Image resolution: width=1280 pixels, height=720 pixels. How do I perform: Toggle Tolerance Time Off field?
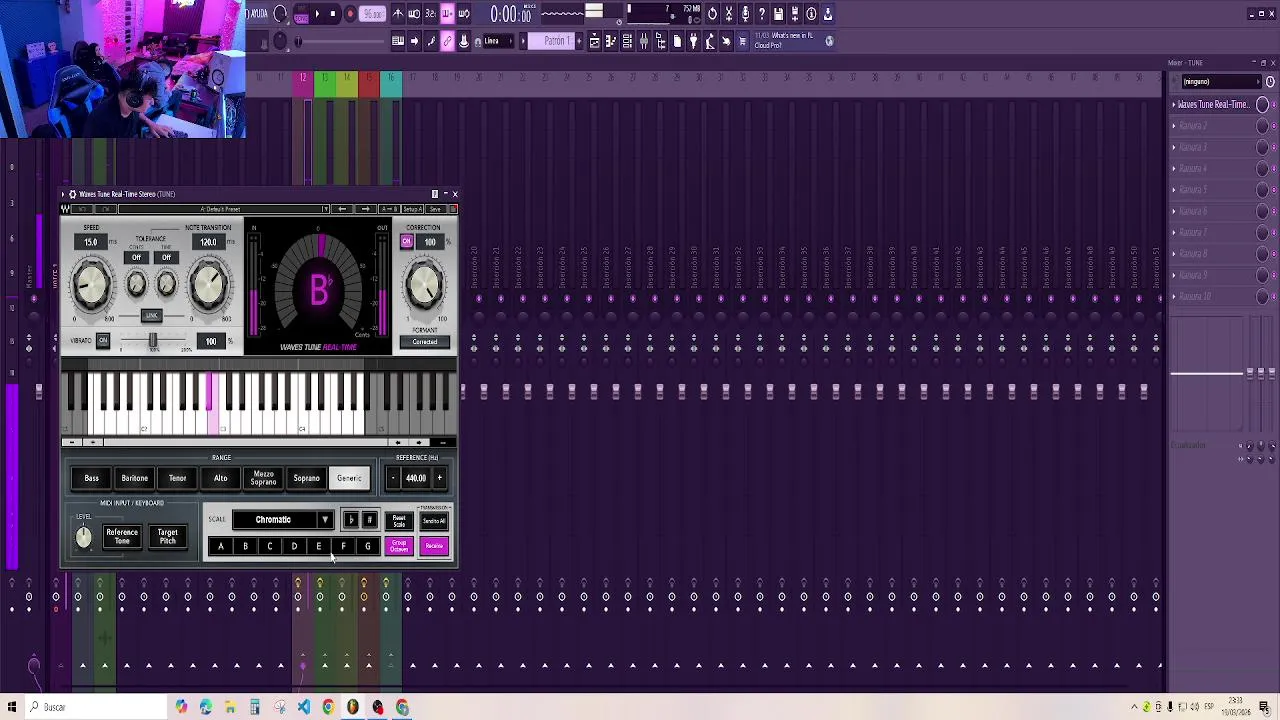166,257
